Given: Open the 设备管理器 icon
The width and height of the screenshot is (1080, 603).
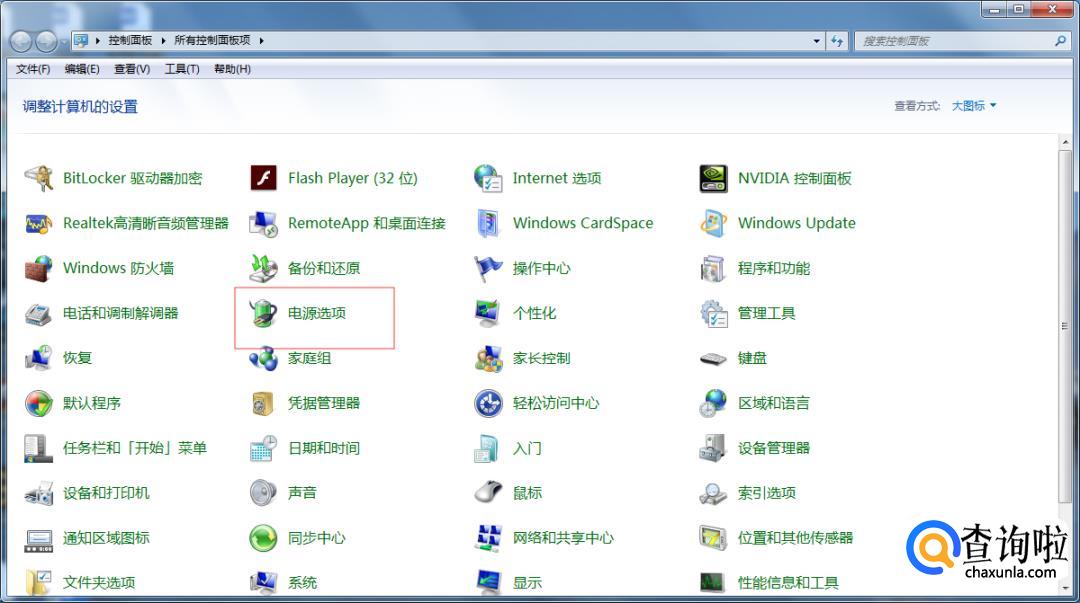Looking at the screenshot, I should click(713, 448).
